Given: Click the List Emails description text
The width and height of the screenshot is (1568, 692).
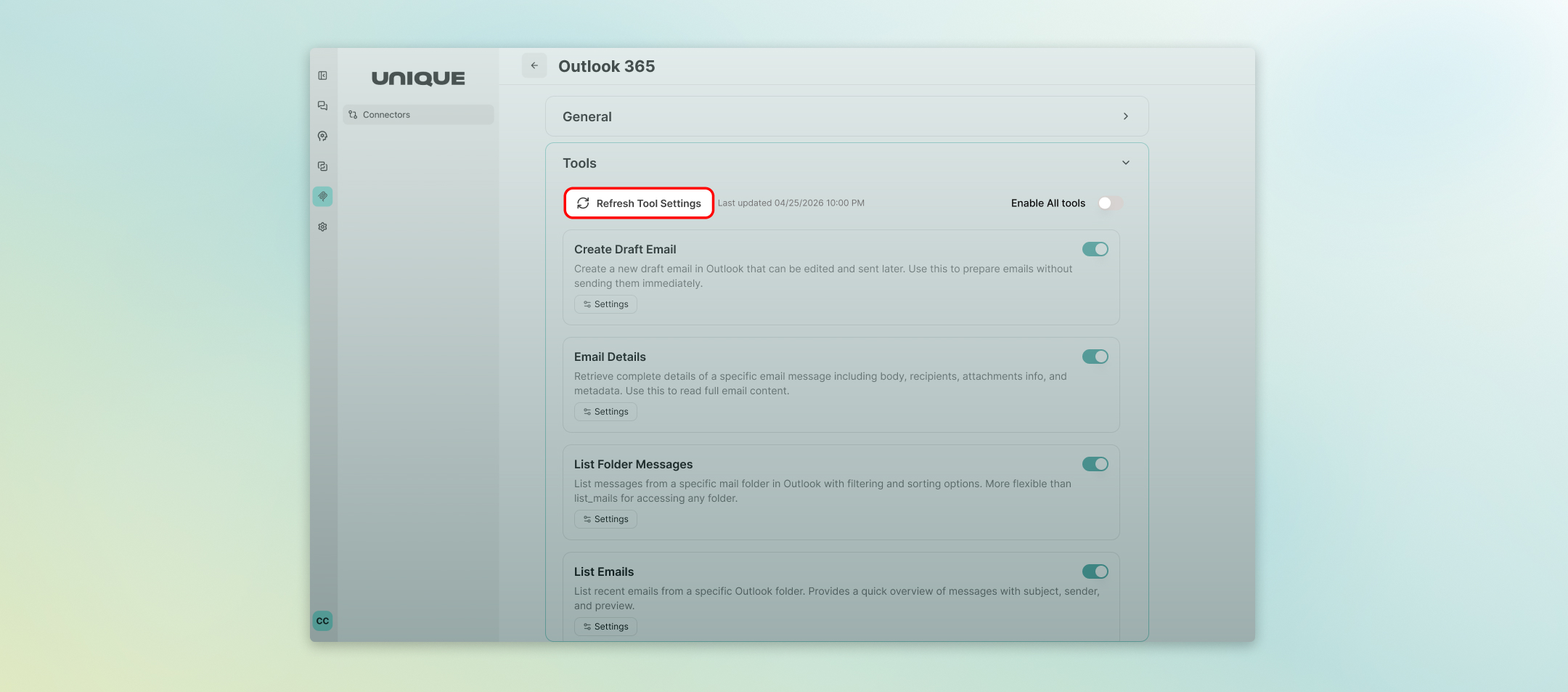Looking at the screenshot, I should pyautogui.click(x=837, y=598).
